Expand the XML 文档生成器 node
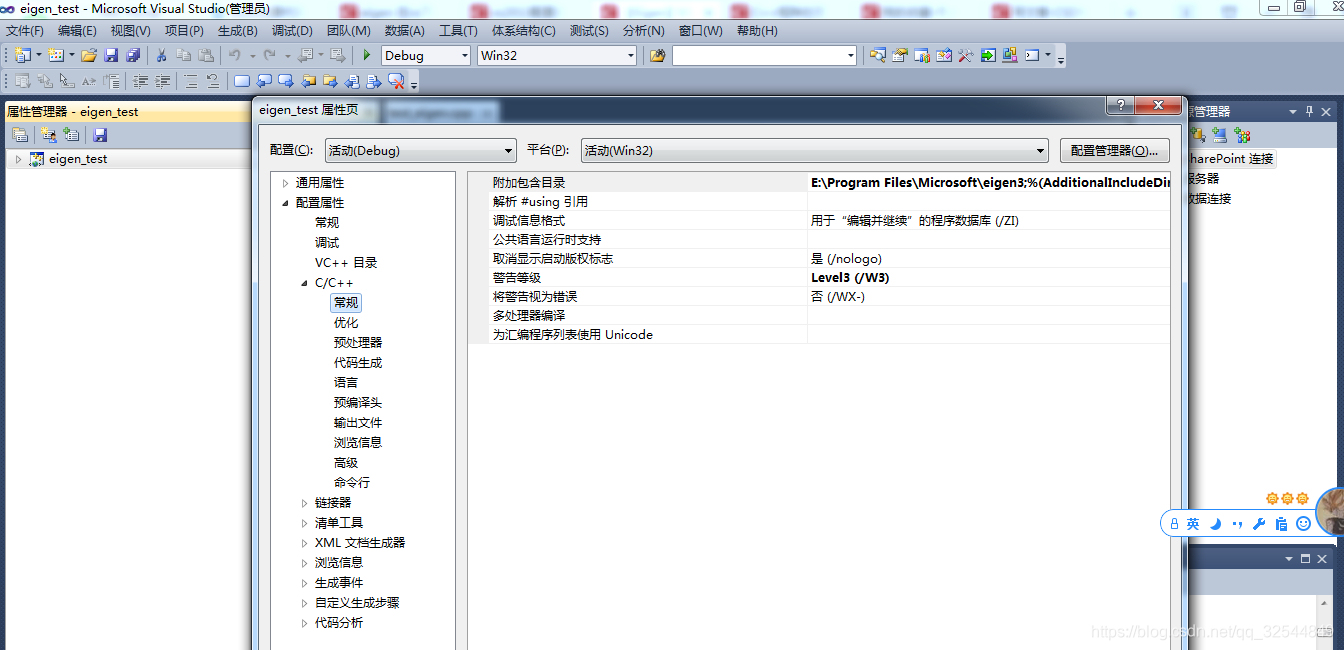1344x650 pixels. click(x=305, y=543)
